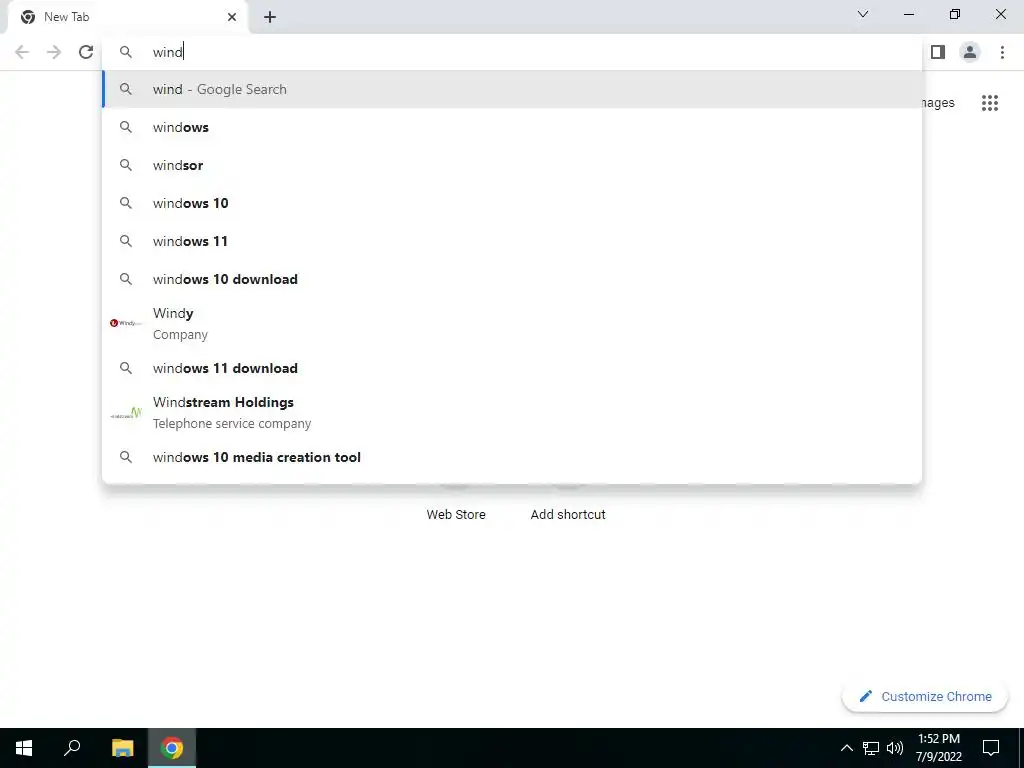Open the notification center icon

(x=991, y=748)
